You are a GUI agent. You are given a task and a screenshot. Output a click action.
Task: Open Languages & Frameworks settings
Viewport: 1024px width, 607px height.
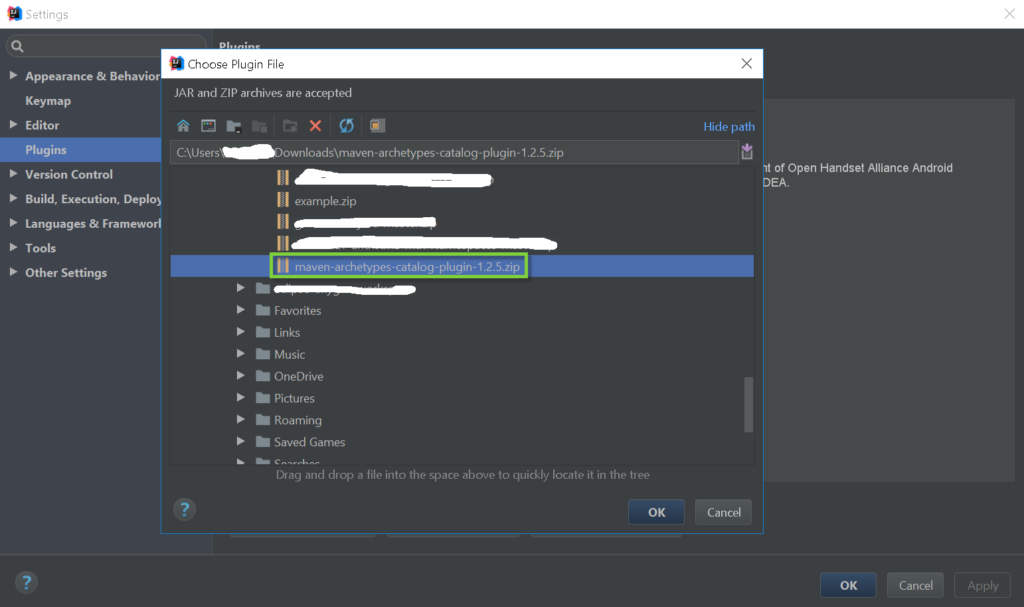click(93, 223)
